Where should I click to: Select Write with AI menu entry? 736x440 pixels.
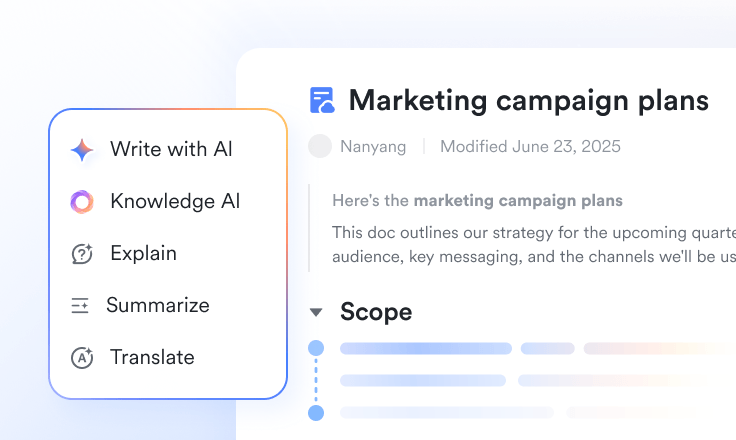168,150
